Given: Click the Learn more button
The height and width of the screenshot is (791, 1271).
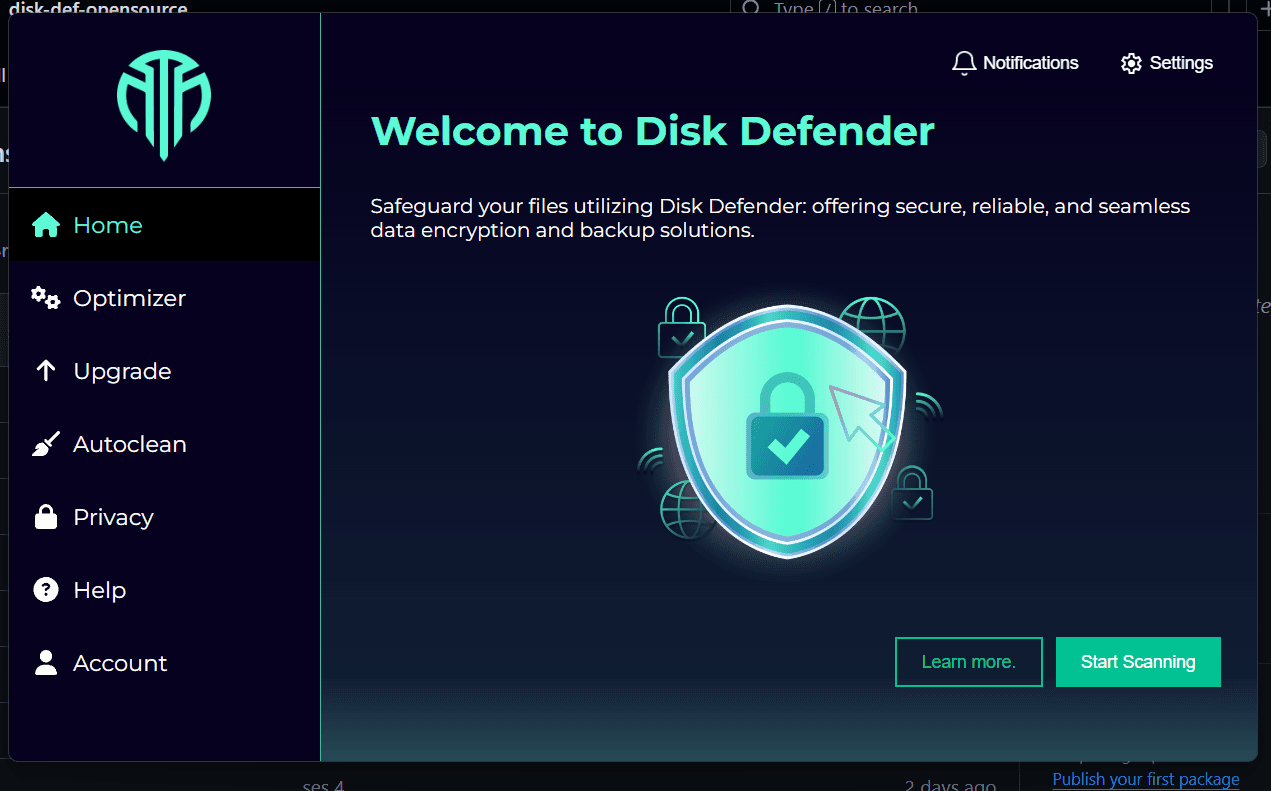Looking at the screenshot, I should point(968,662).
